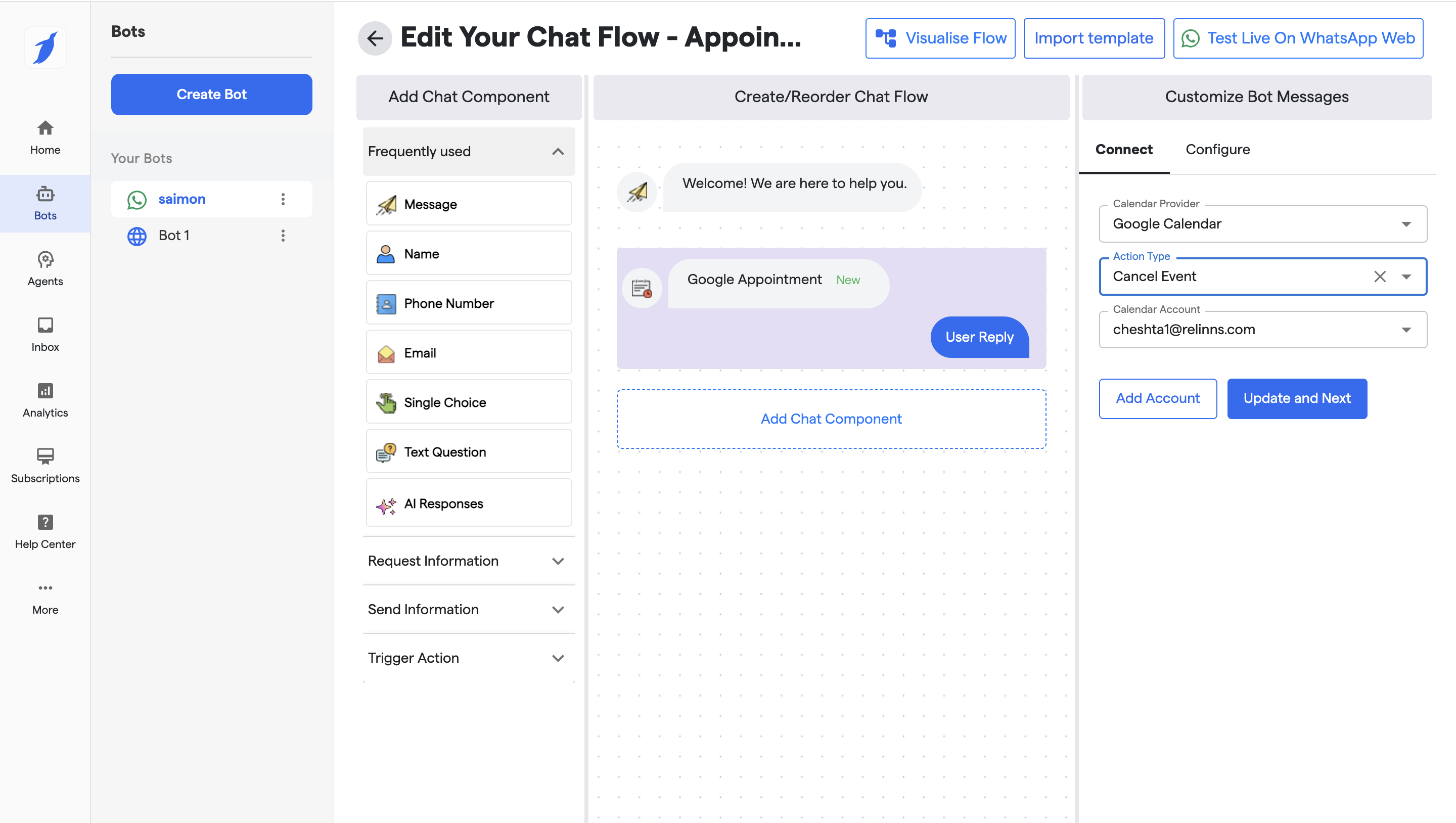Viewport: 1456px width, 823px height.
Task: Open options menu for saimon bot
Action: (283, 199)
